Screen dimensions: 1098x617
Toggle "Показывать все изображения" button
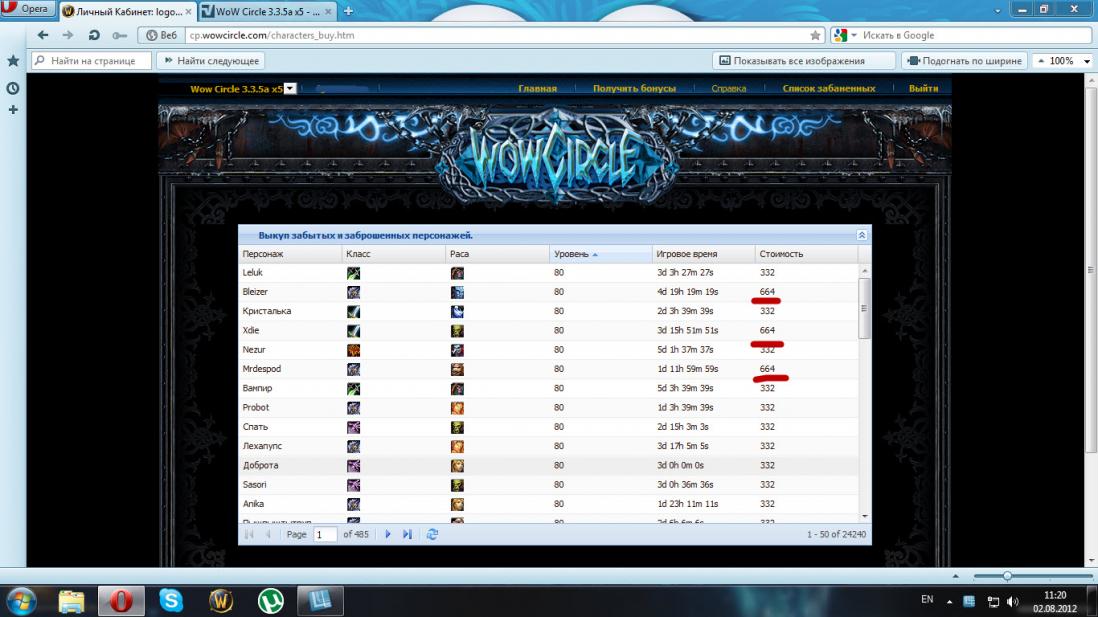pyautogui.click(x=789, y=61)
